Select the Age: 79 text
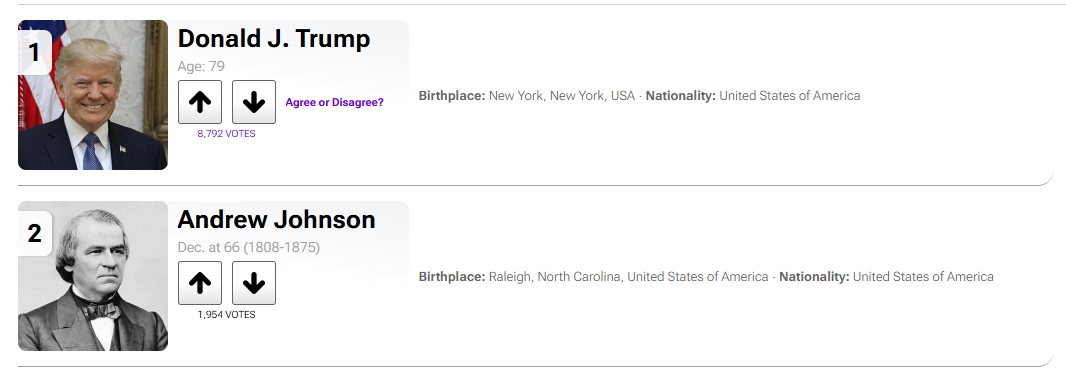This screenshot has height=380, width=1066. [201, 67]
